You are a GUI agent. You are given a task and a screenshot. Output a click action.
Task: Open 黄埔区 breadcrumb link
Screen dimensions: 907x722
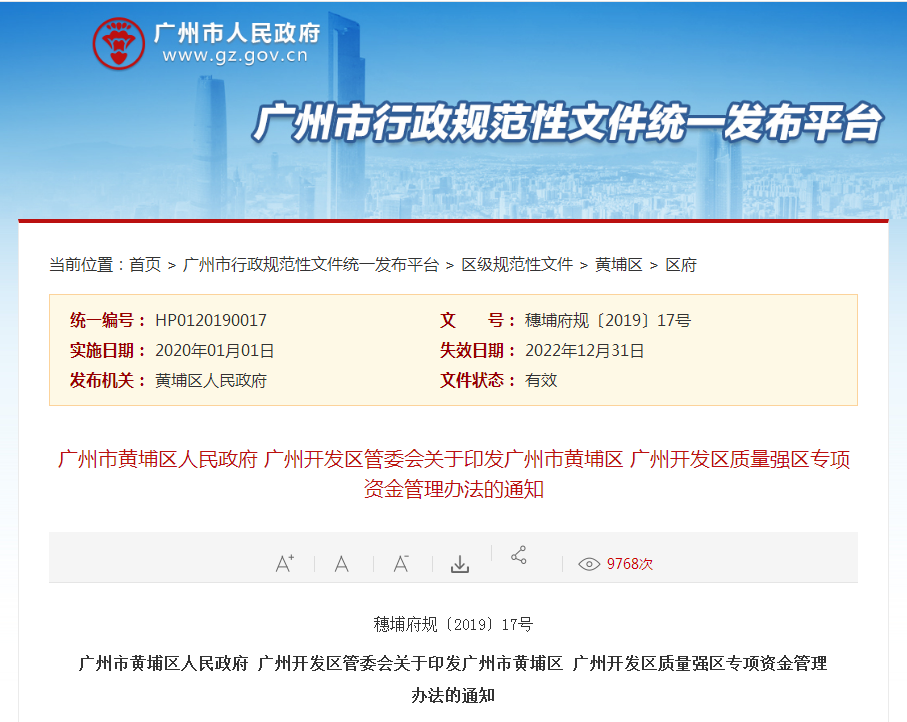pos(619,265)
